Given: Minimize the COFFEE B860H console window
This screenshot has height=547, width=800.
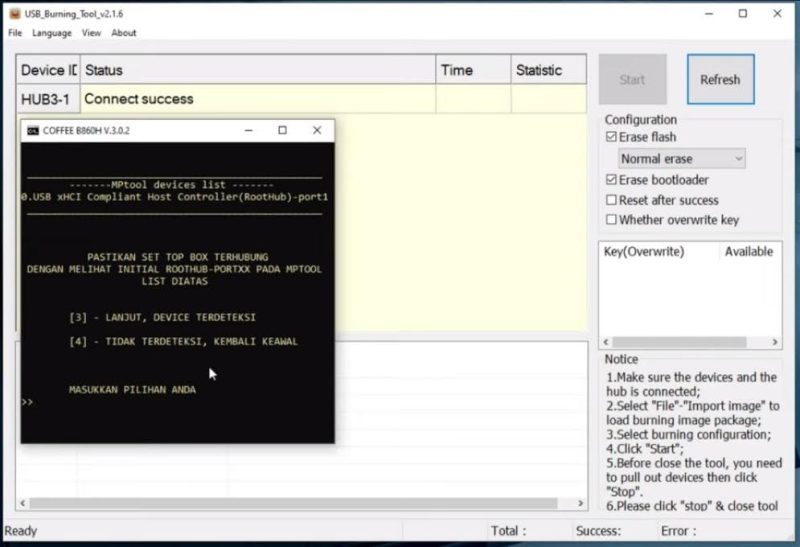Looking at the screenshot, I should (x=248, y=131).
